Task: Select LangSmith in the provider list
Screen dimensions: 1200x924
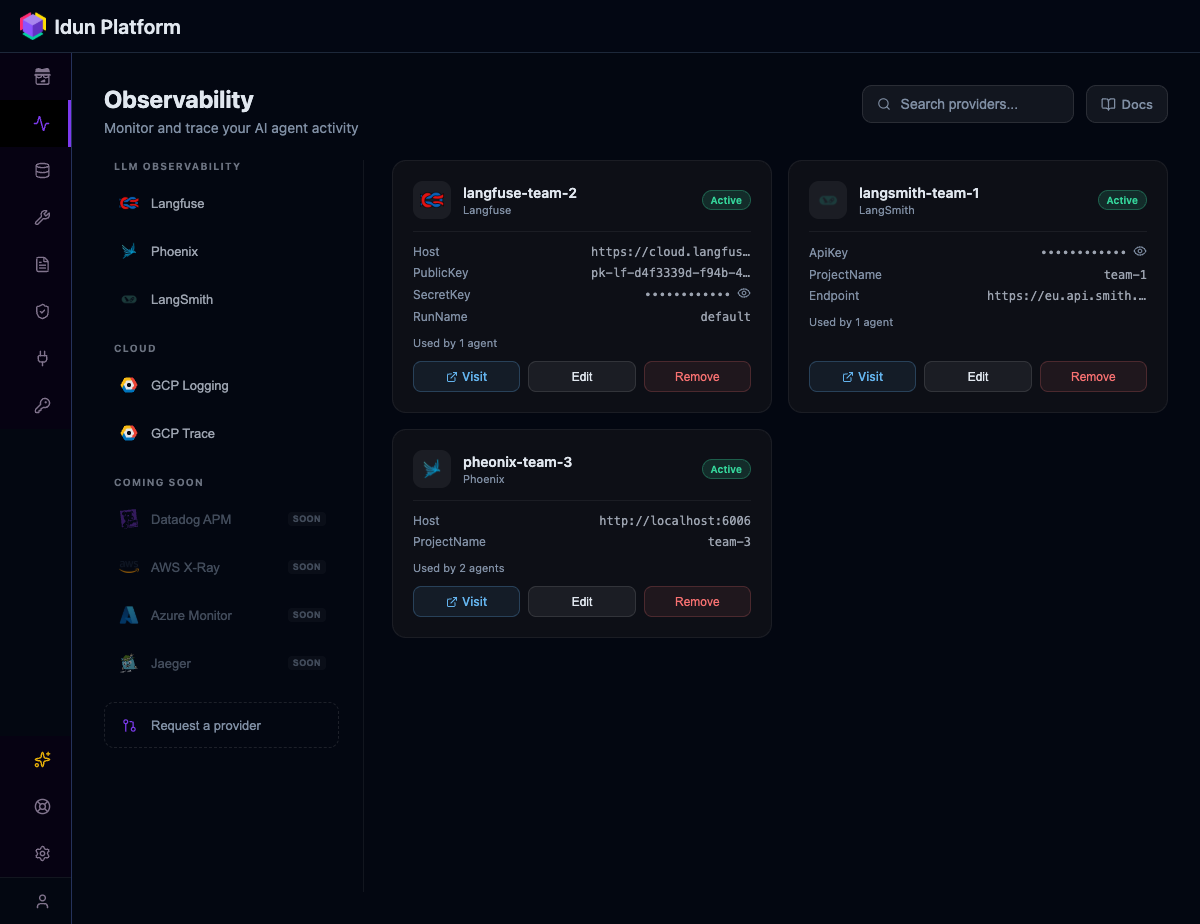Action: (x=221, y=300)
